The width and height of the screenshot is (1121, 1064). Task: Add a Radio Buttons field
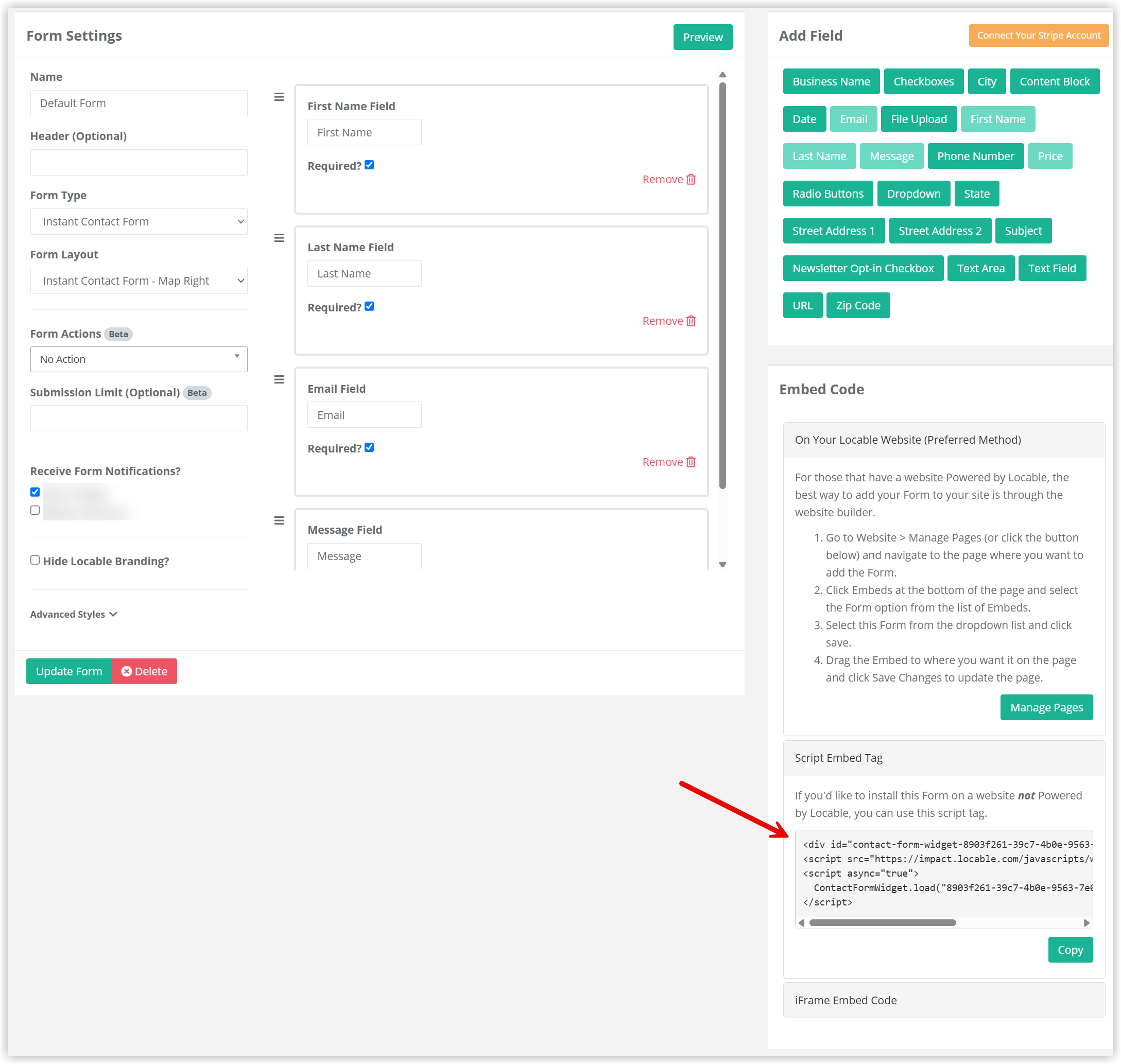tap(829, 194)
